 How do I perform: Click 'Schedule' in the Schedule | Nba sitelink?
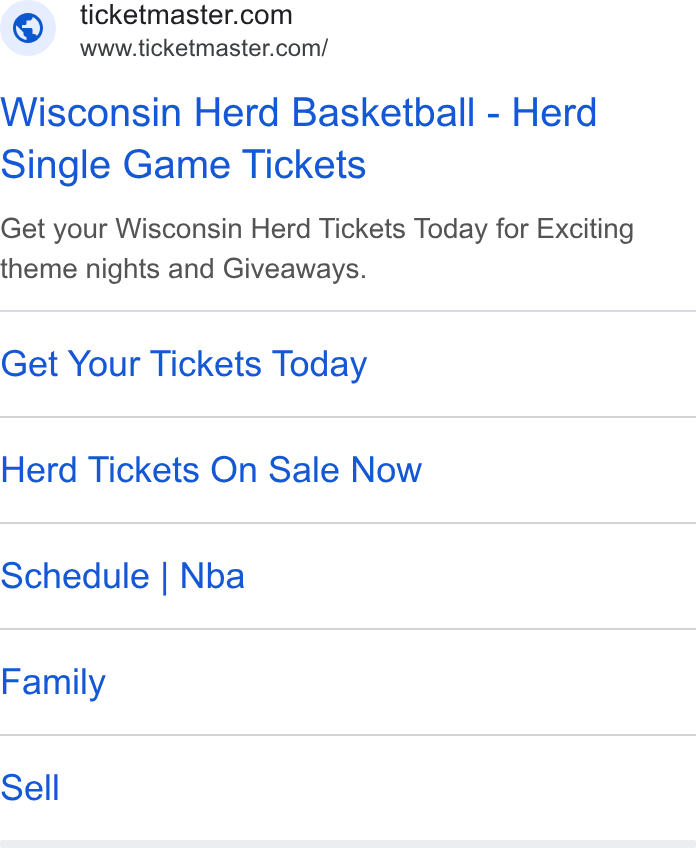(x=75, y=576)
